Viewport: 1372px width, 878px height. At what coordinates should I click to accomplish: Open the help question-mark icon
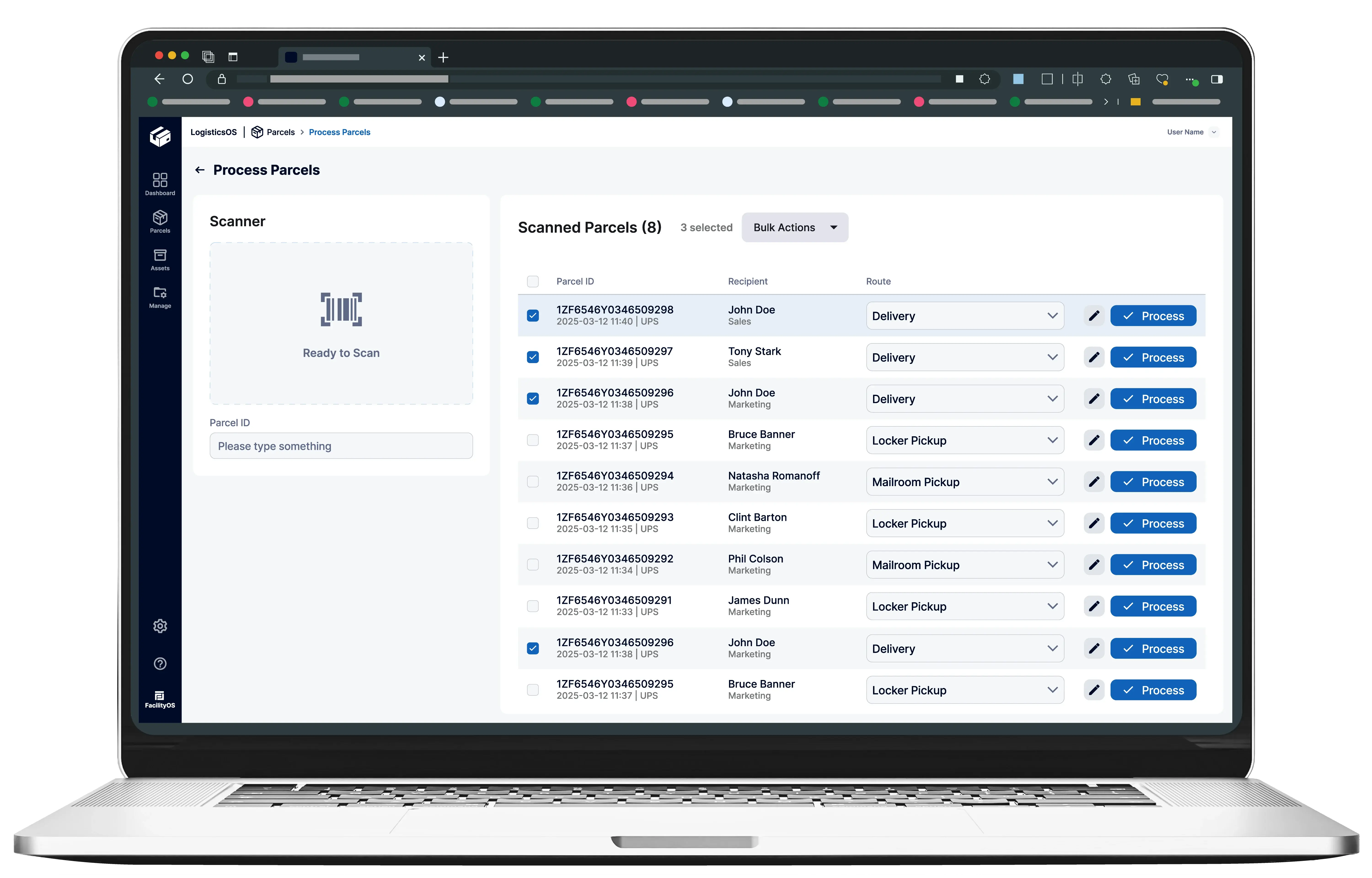click(160, 664)
